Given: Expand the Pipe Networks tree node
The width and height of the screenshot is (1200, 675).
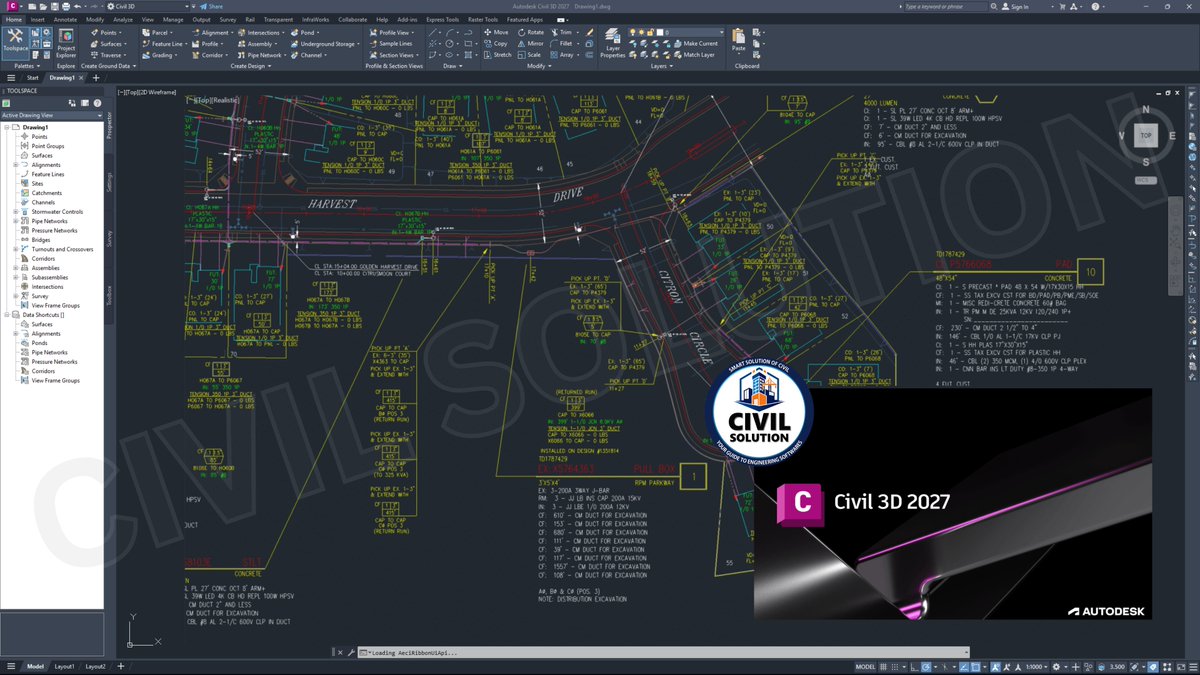Looking at the screenshot, I should pyautogui.click(x=16, y=221).
